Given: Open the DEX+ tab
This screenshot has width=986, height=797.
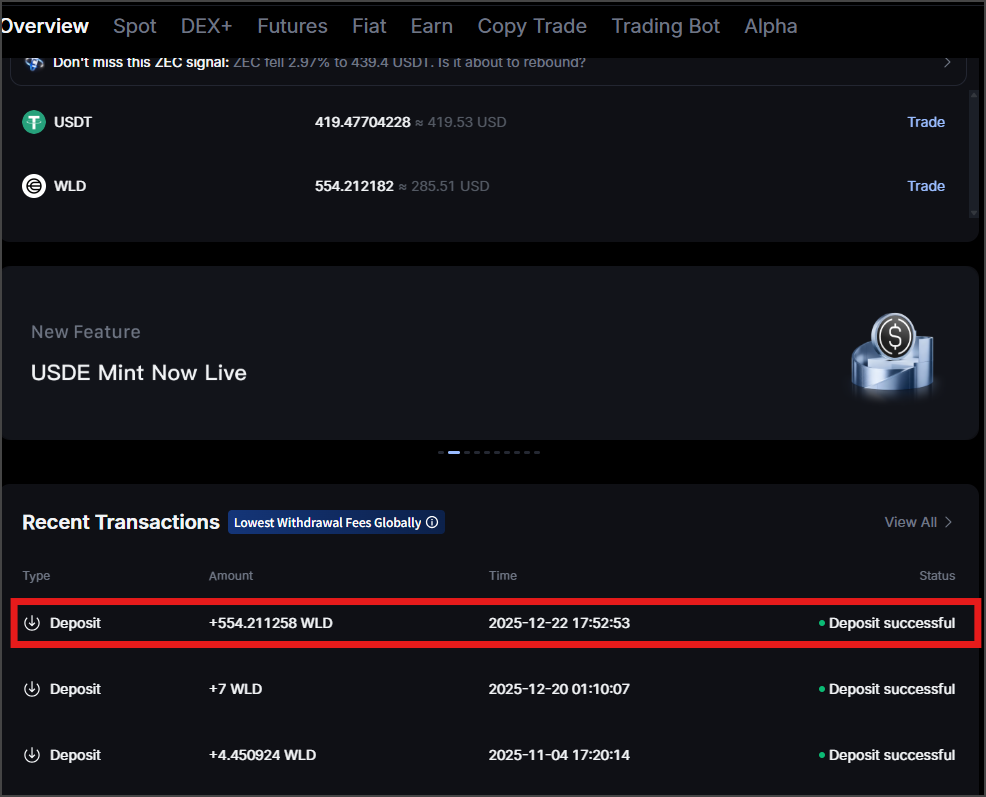Looking at the screenshot, I should [x=206, y=26].
